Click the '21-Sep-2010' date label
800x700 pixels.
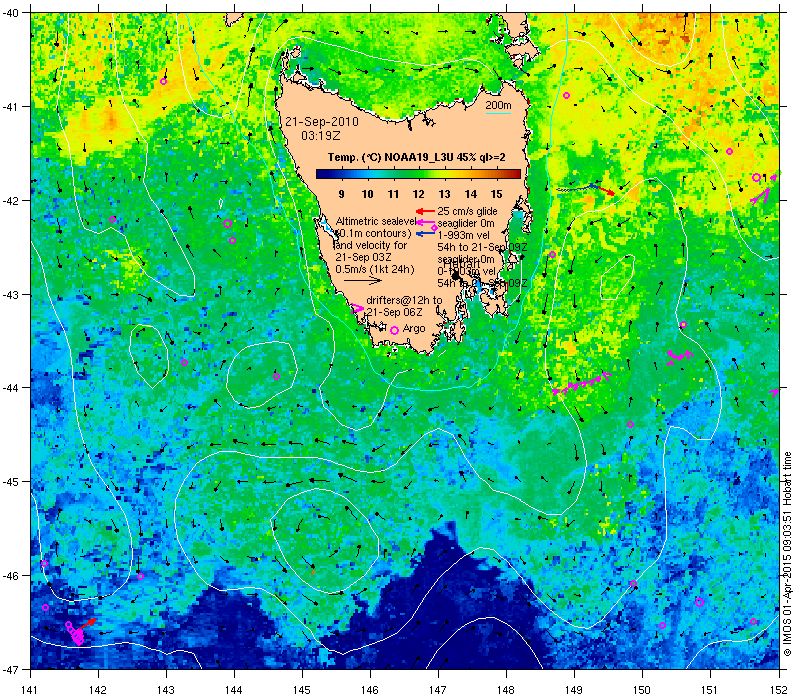pyautogui.click(x=321, y=122)
